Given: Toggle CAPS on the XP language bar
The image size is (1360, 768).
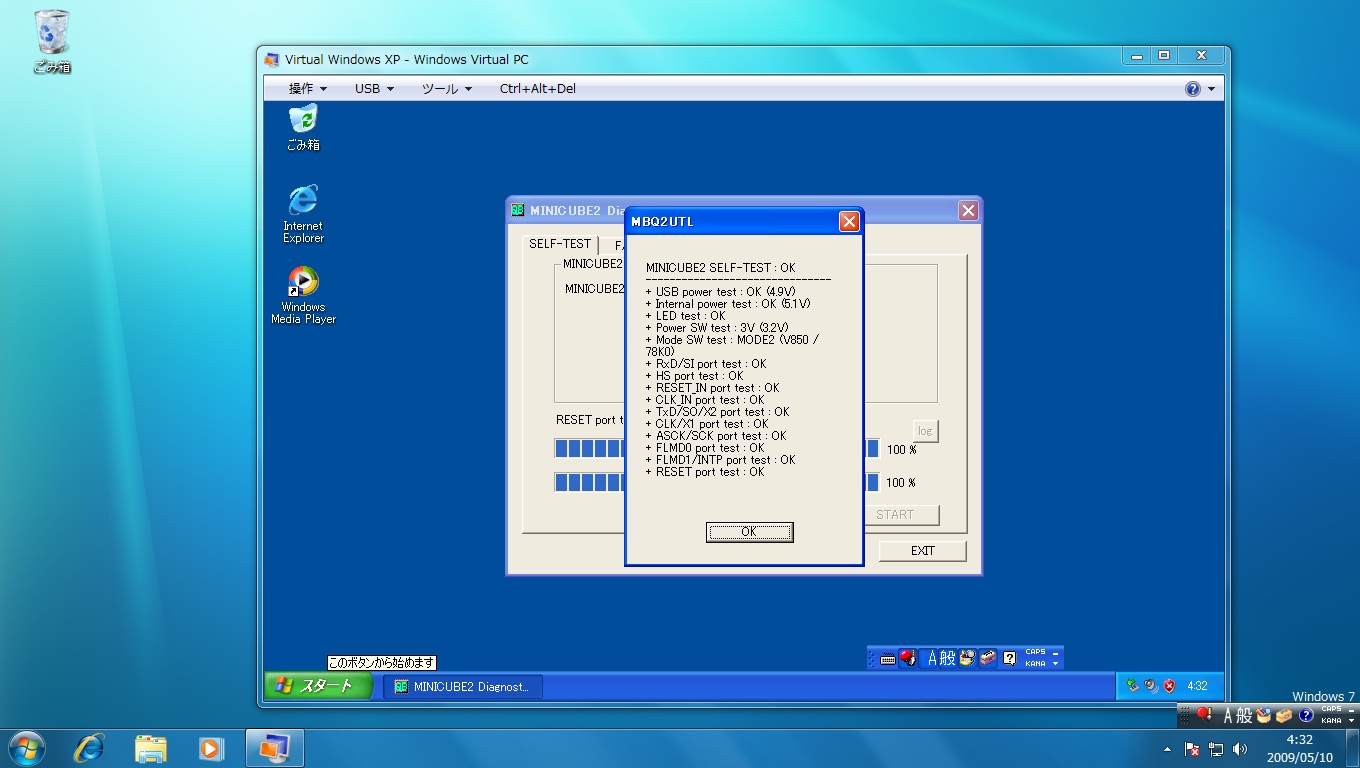Looking at the screenshot, I should (x=1035, y=652).
